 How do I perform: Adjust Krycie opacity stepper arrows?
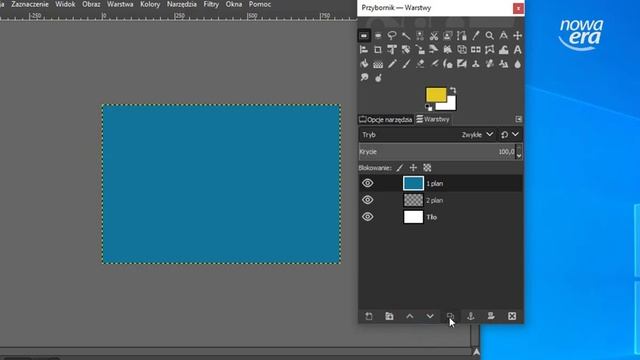[x=518, y=152]
